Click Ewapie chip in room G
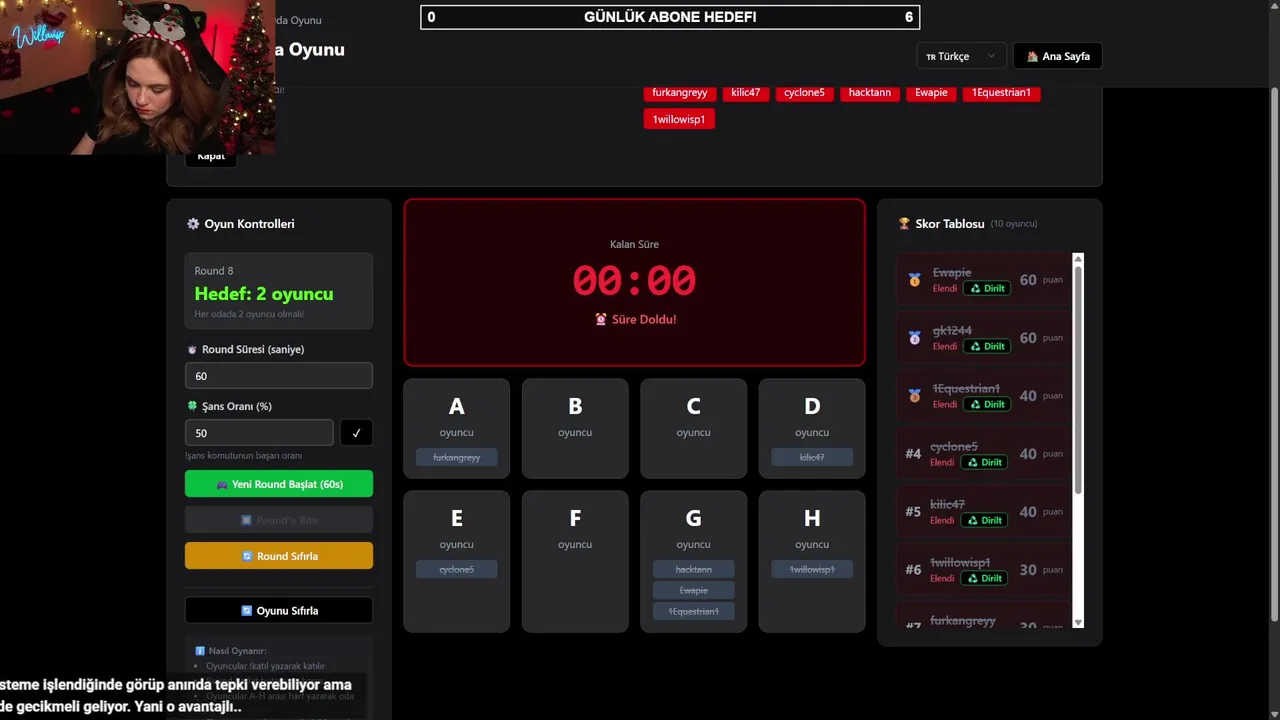Screen dimensions: 1280x720 point(694,590)
